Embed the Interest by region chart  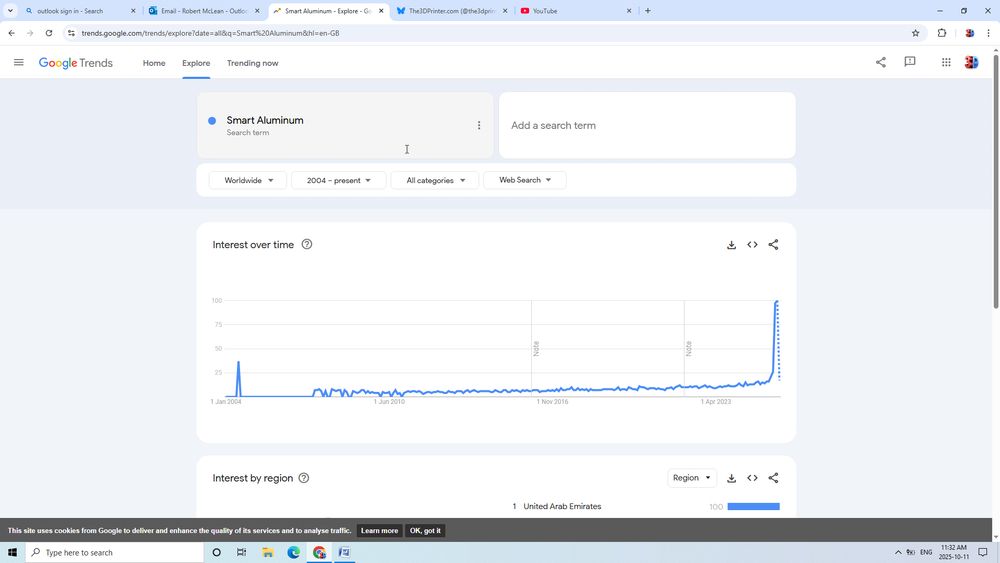753,478
